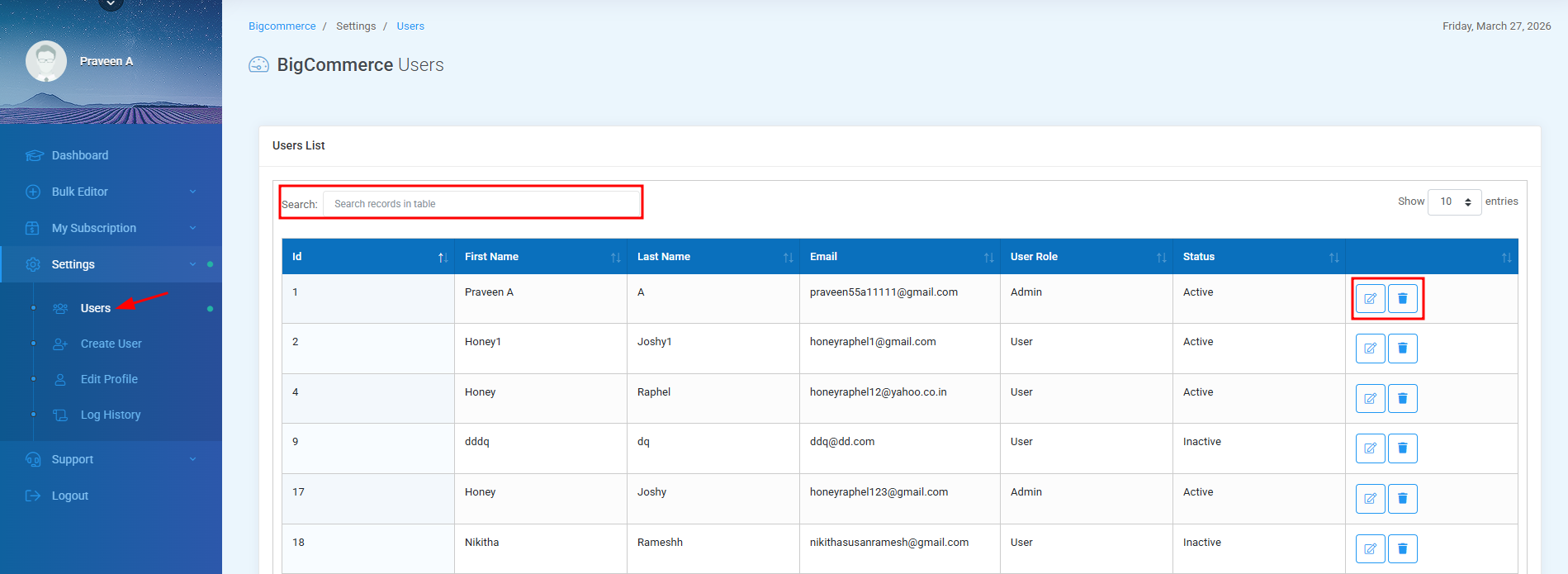Click the Create User icon
The image size is (1568, 574).
point(60,344)
